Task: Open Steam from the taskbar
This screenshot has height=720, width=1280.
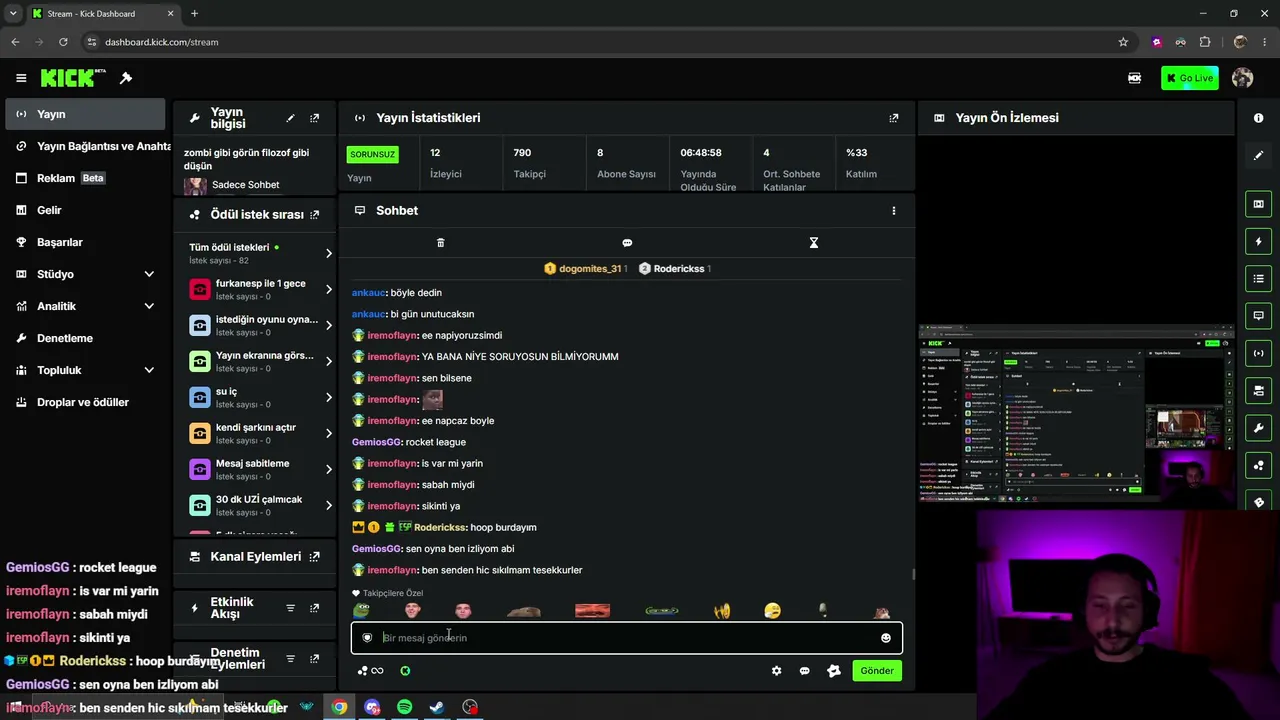Action: pos(437,707)
